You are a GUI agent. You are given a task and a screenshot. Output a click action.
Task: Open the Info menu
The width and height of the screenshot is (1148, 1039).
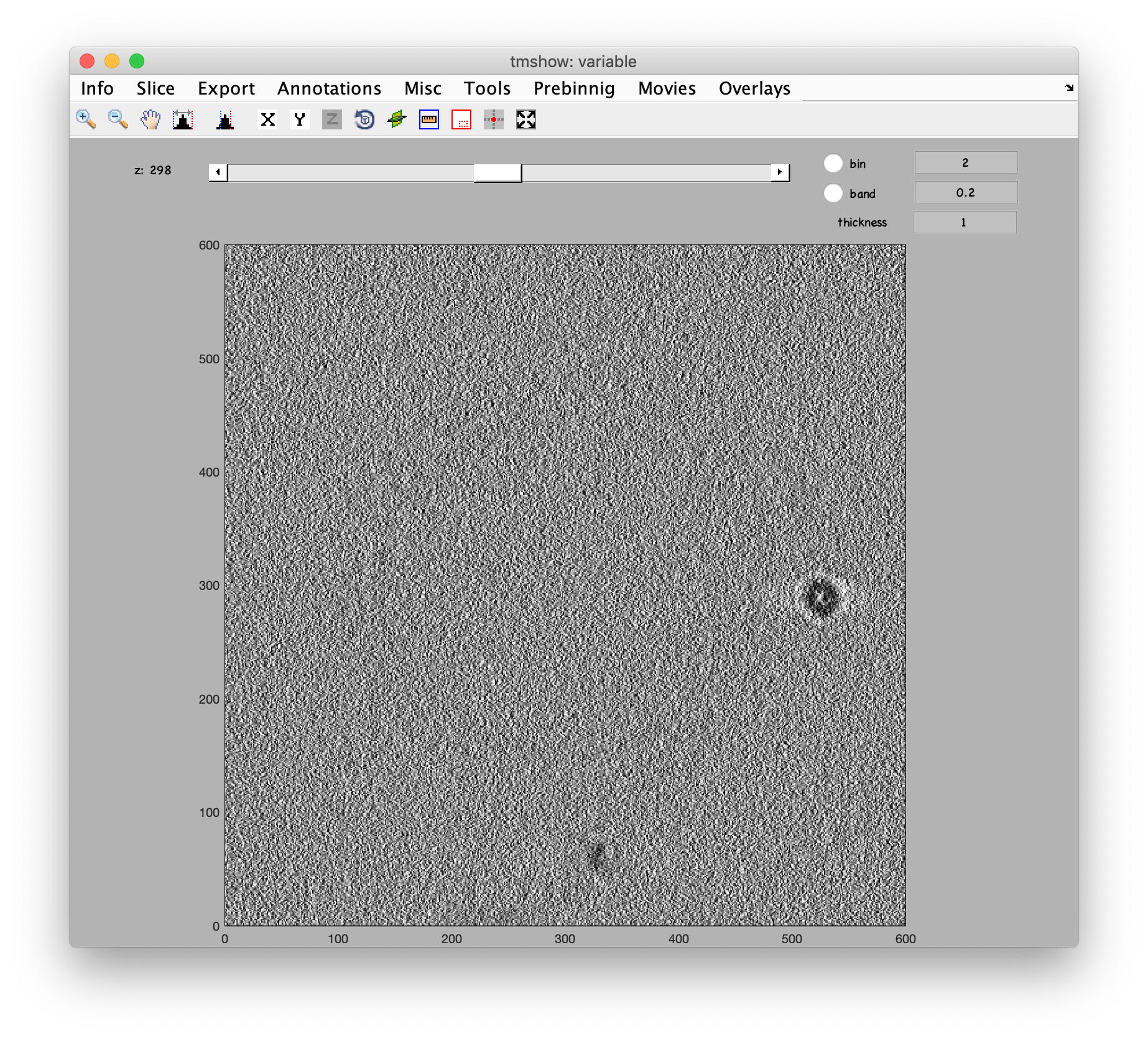97,88
